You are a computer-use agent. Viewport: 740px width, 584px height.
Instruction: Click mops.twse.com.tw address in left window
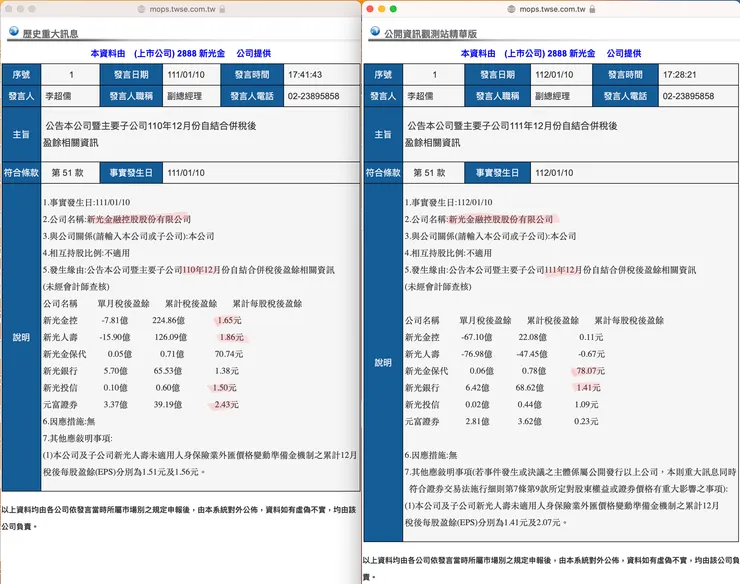[x=182, y=9]
